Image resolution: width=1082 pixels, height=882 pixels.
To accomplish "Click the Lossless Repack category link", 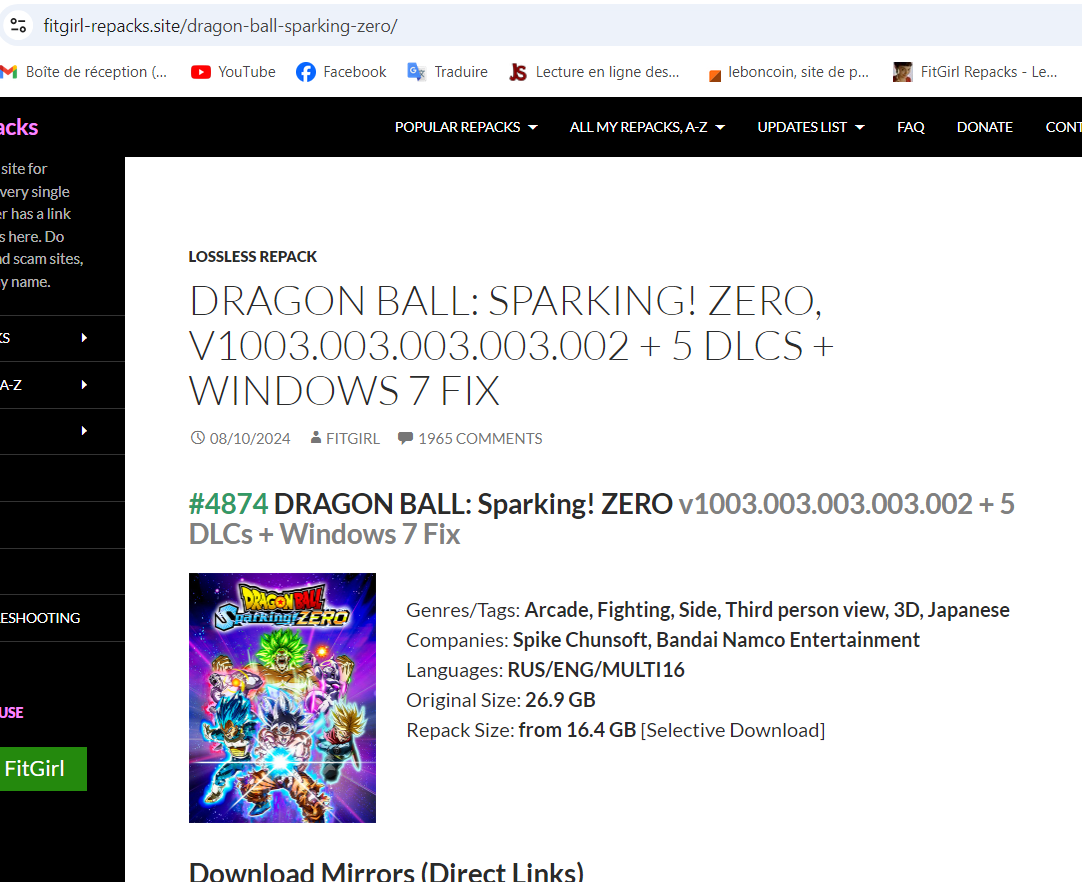I will point(253,257).
